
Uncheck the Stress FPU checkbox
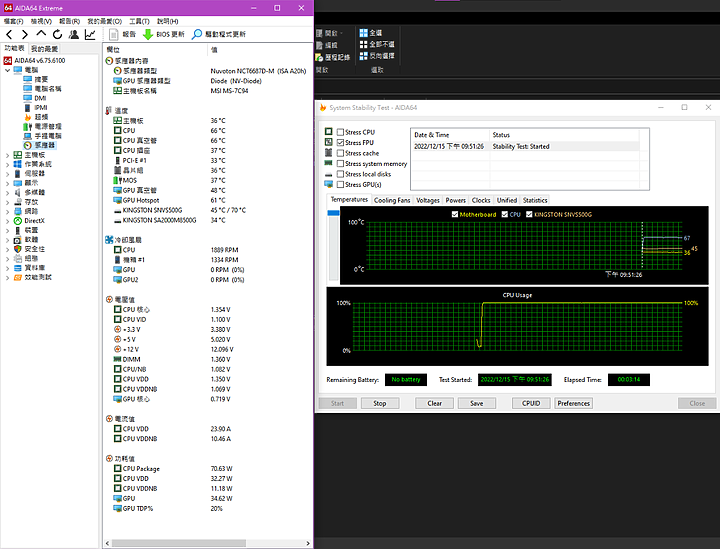(340, 143)
